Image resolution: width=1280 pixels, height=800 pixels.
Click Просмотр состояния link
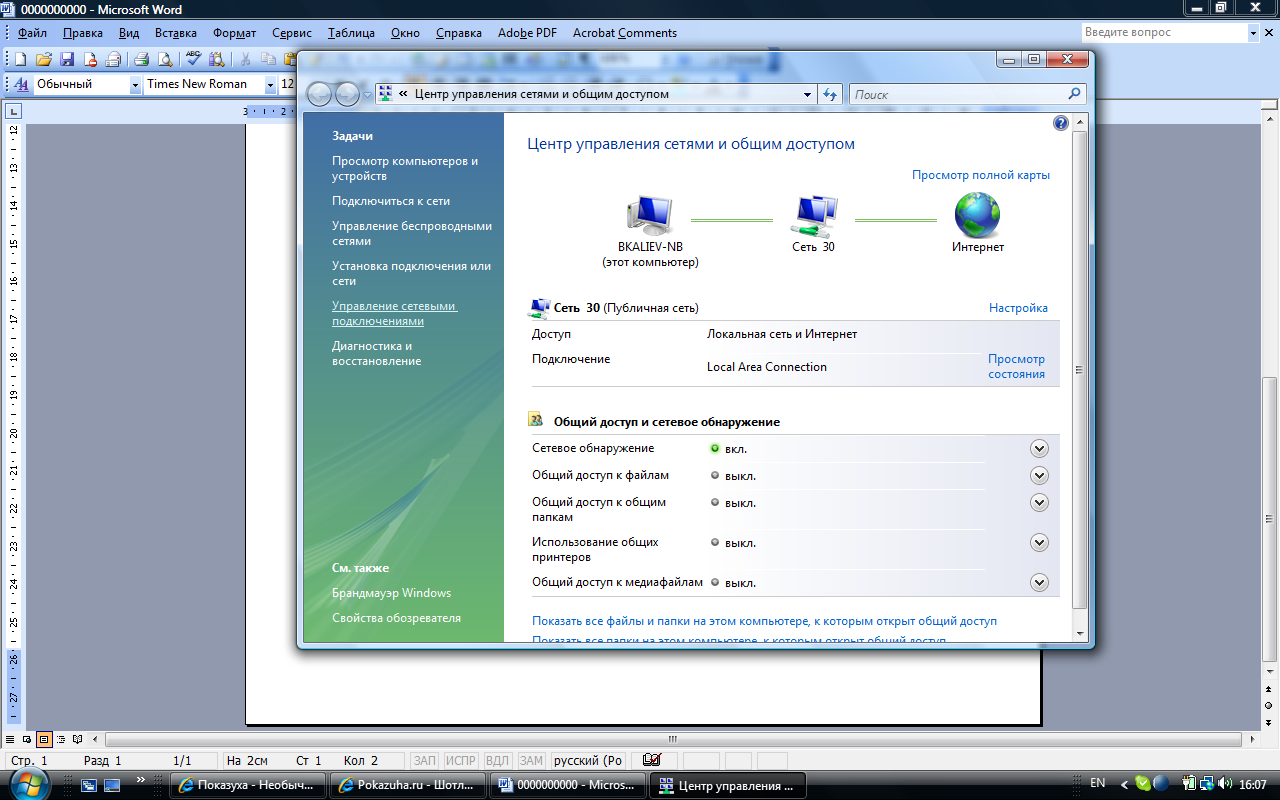click(x=1016, y=366)
